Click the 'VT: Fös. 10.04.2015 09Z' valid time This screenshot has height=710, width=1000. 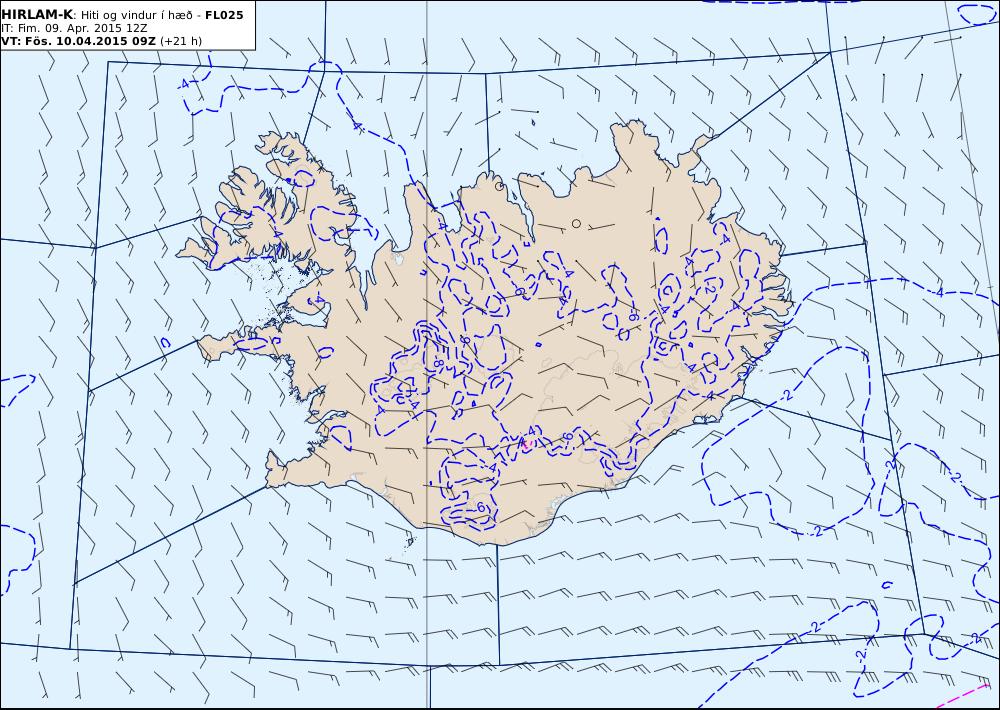[78, 41]
